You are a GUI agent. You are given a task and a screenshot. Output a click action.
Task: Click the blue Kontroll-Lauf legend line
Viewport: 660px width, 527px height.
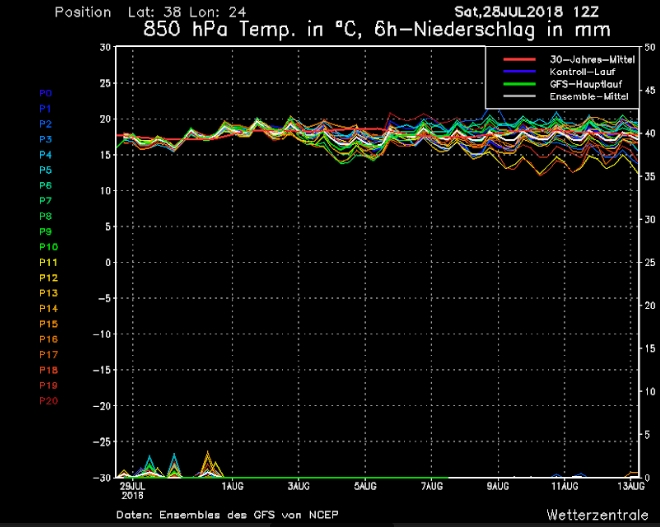(518, 72)
